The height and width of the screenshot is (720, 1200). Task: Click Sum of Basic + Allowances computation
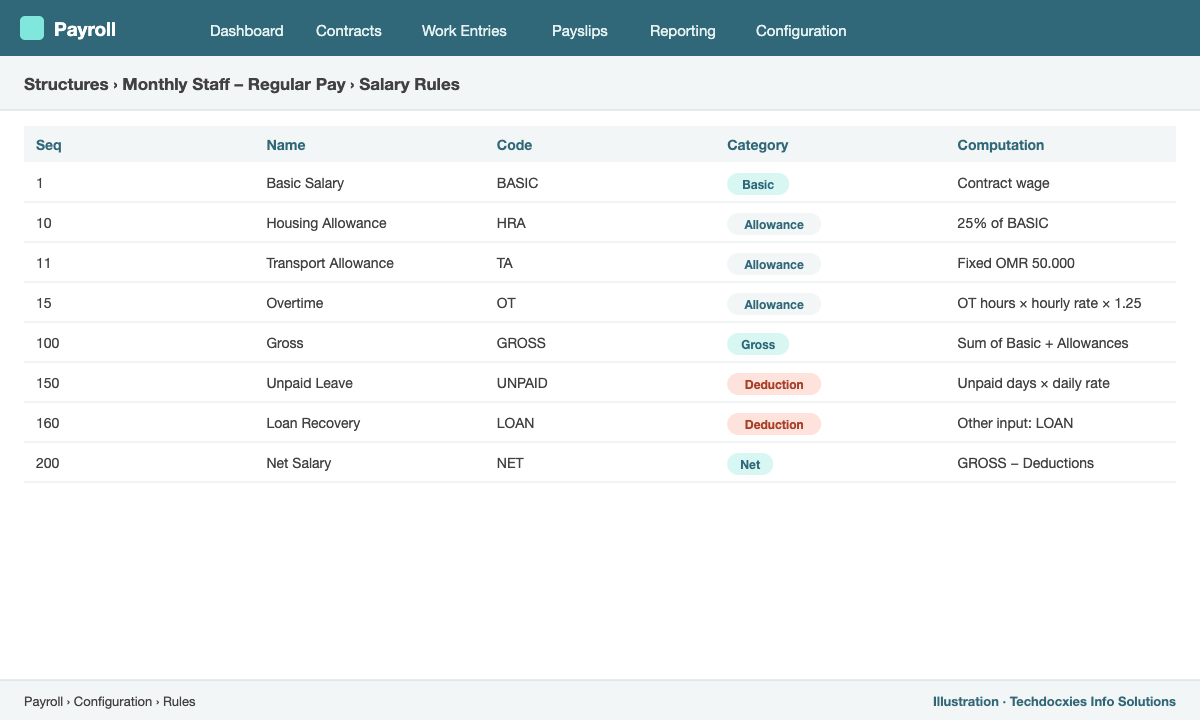tap(1043, 343)
